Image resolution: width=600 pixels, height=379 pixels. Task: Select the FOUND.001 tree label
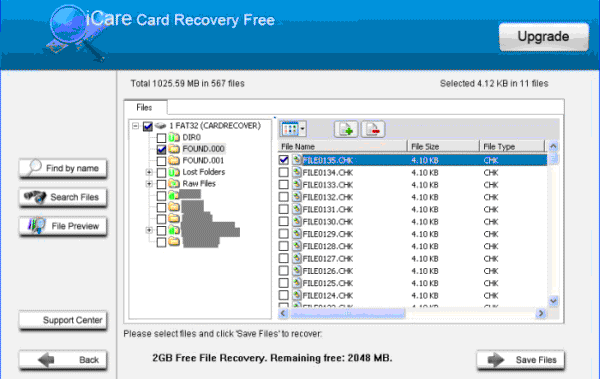coord(203,160)
